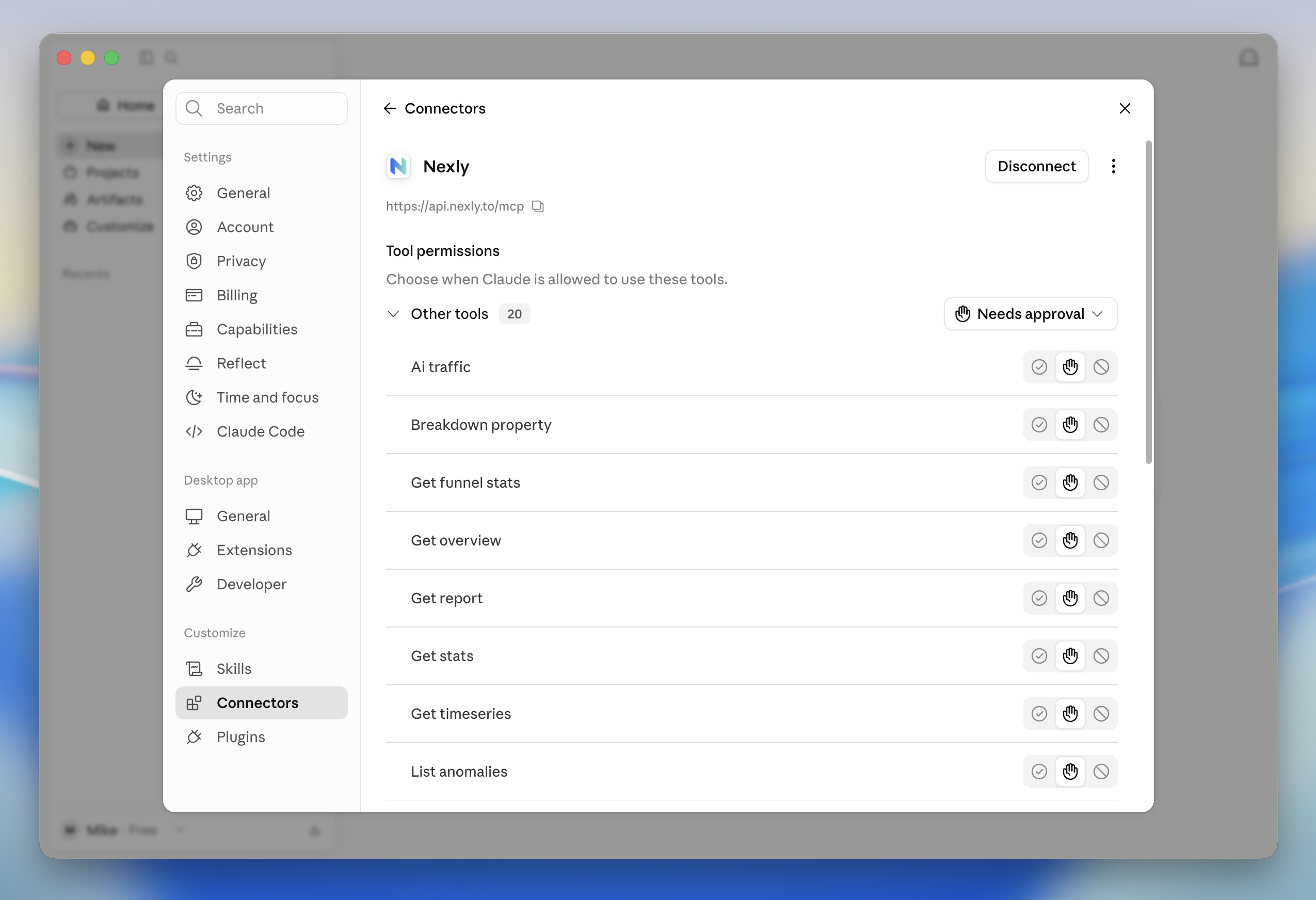Copy the Nexly MCP URL
Image resolution: width=1316 pixels, height=900 pixels.
(537, 206)
